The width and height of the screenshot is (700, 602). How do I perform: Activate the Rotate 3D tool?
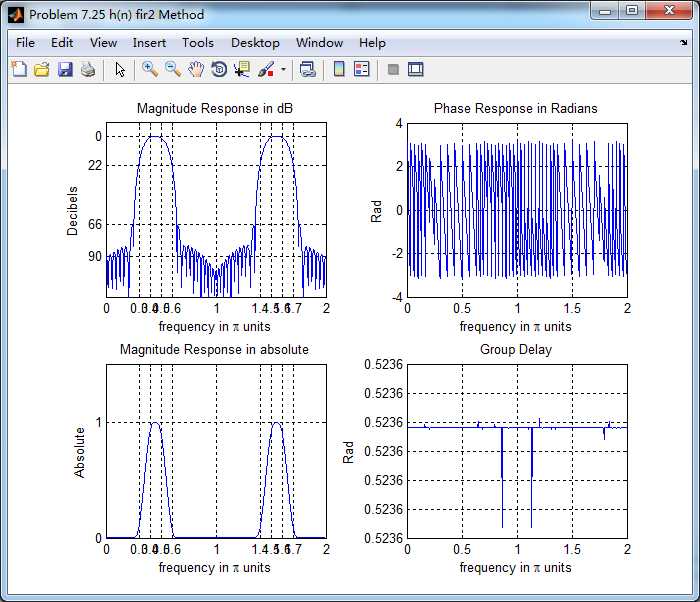coord(219,69)
